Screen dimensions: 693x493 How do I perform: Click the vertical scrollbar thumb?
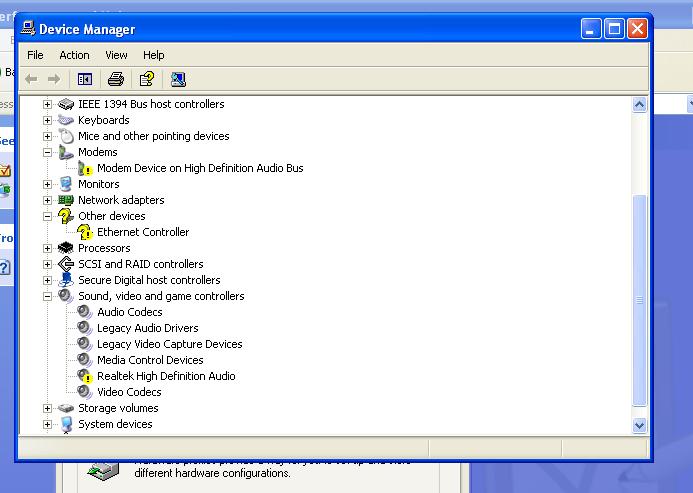point(640,300)
